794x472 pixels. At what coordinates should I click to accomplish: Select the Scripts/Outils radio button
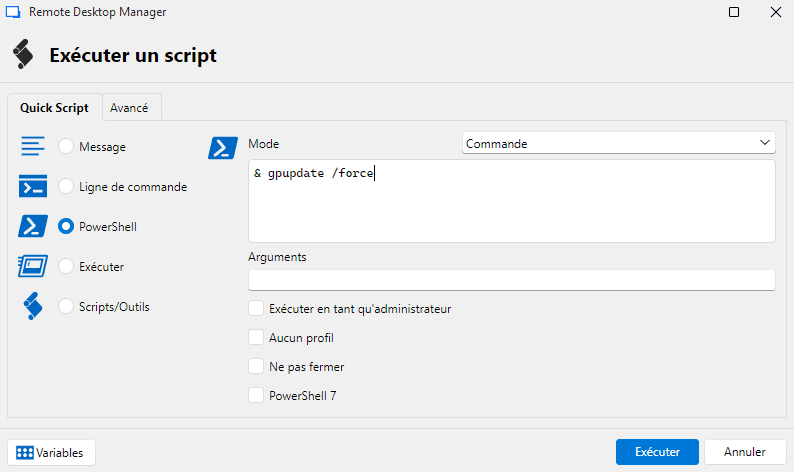[66, 306]
